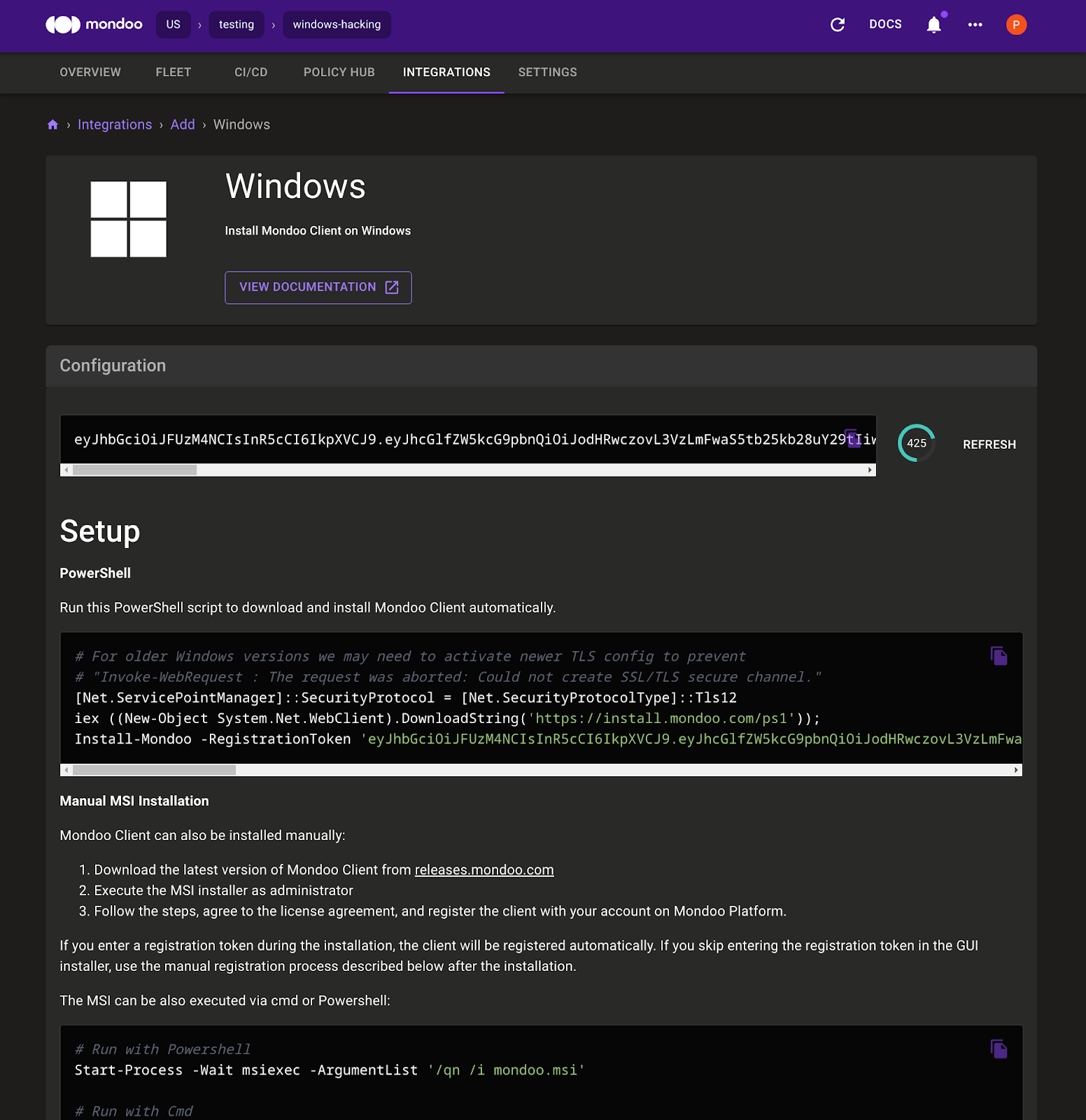Image resolution: width=1086 pixels, height=1120 pixels.
Task: Click the 'Manual MSI Installation' subheading
Action: tap(134, 801)
